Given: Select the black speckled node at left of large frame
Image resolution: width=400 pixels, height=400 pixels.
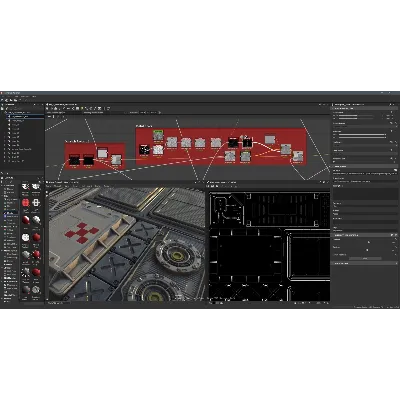Looking at the screenshot, I should point(144,150).
